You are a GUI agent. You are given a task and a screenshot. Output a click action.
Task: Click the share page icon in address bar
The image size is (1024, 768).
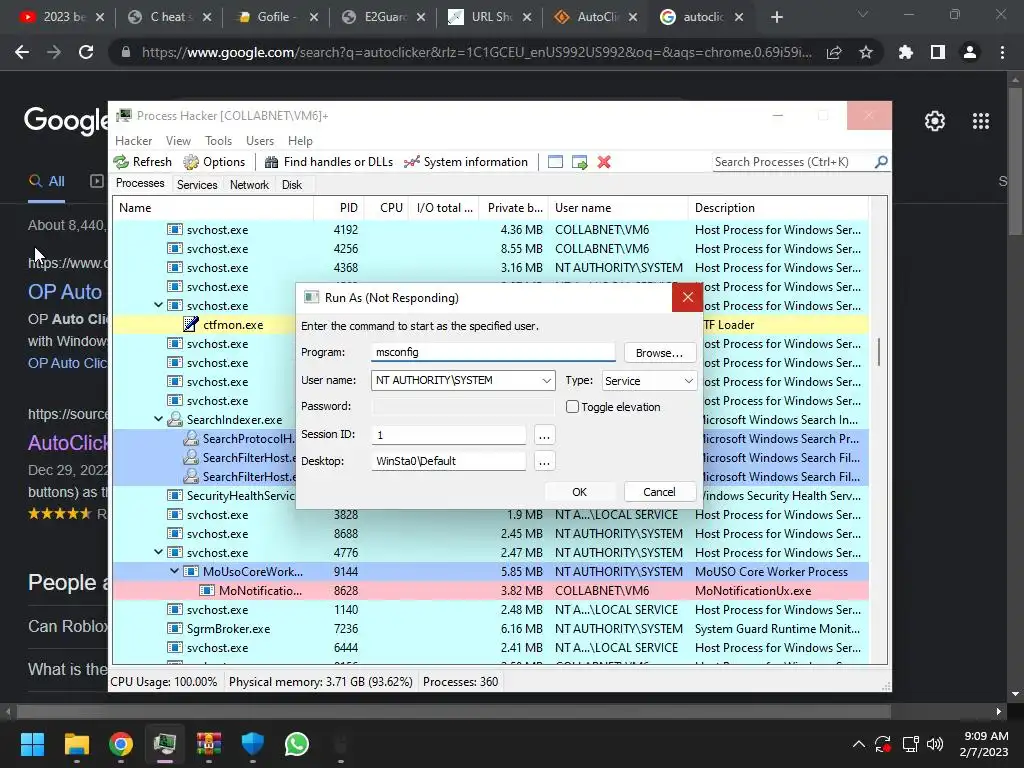tap(834, 52)
